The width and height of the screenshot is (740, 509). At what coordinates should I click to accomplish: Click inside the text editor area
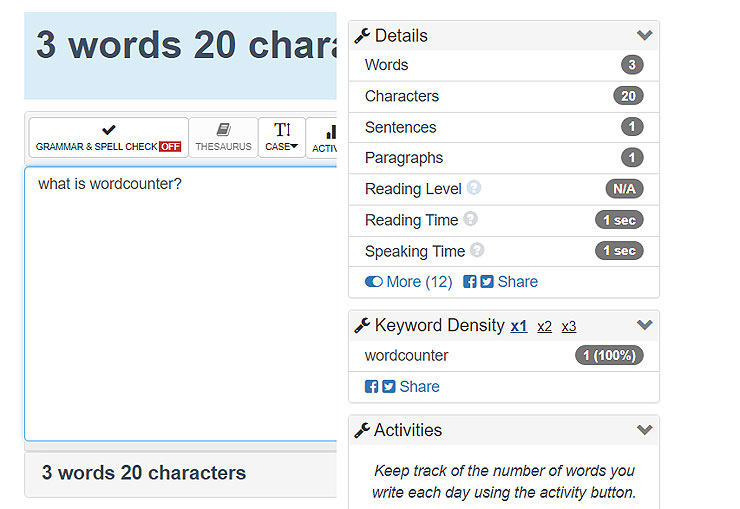(181, 303)
